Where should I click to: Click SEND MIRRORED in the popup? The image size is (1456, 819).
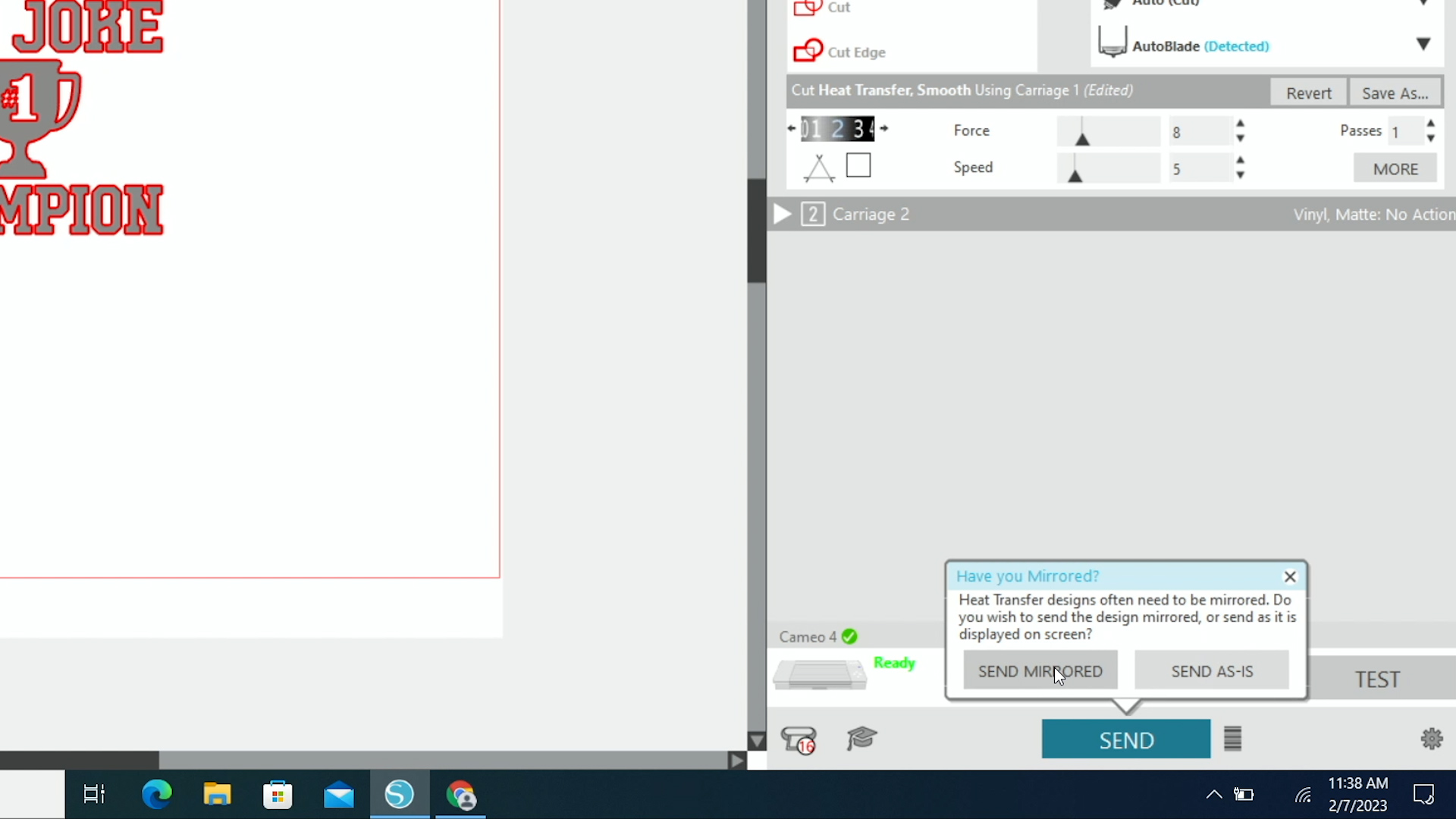coord(1040,671)
